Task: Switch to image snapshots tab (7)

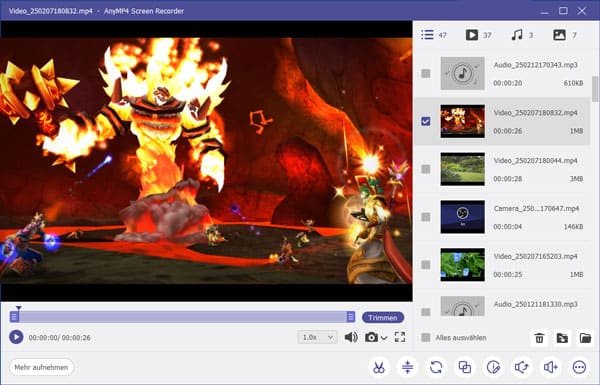Action: [565, 35]
